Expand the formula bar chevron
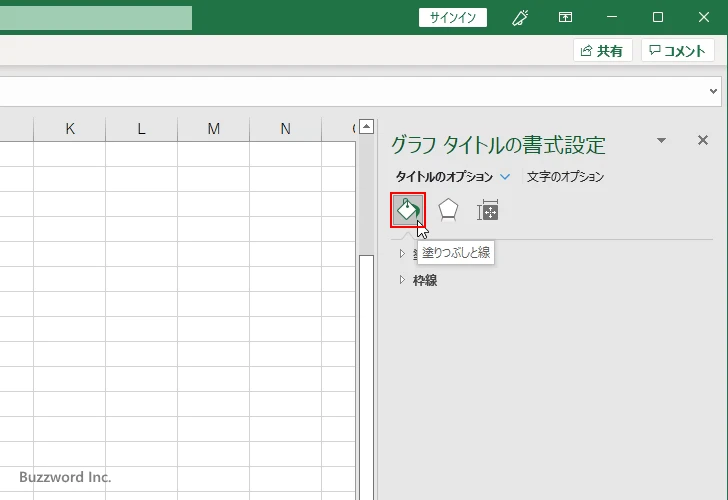 tap(713, 91)
